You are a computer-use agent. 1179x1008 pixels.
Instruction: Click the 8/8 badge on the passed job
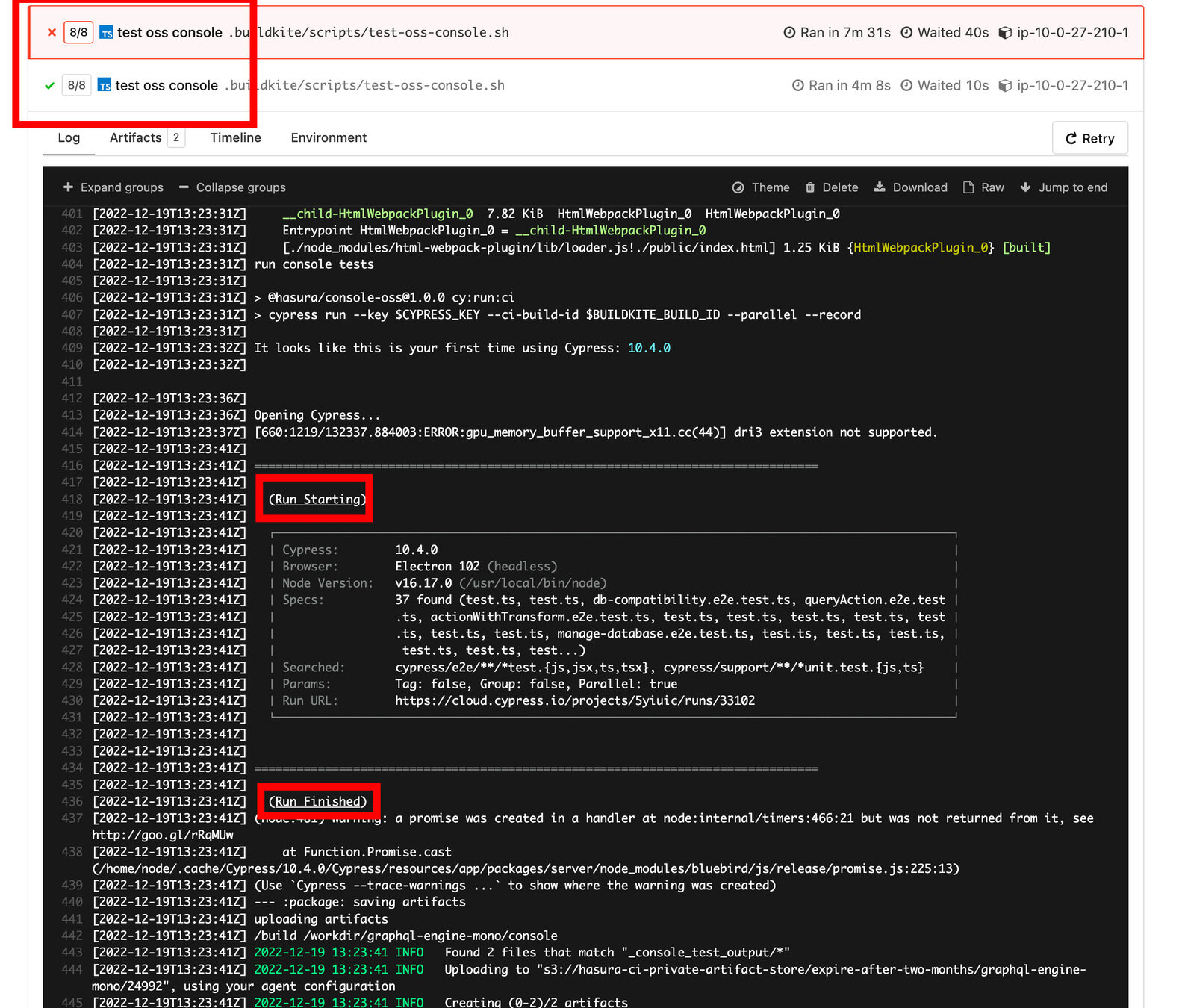(x=76, y=85)
